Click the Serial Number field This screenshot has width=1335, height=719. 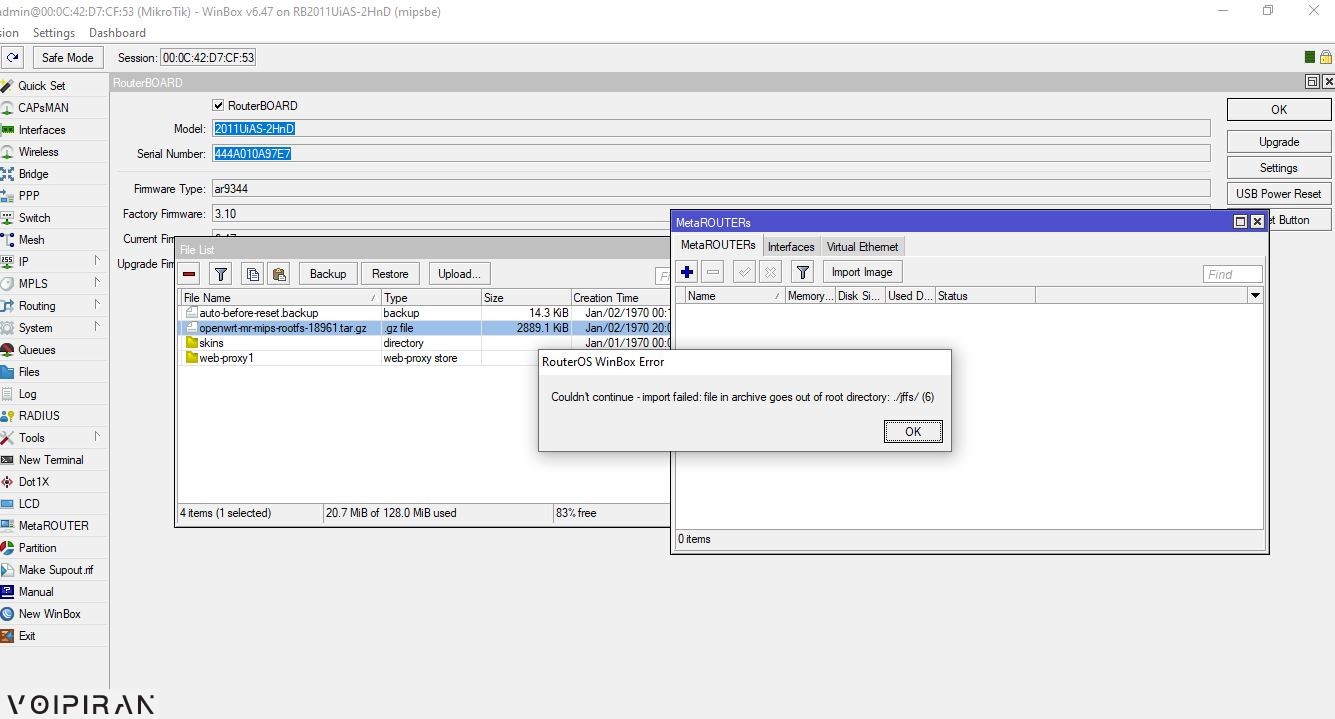pos(711,154)
